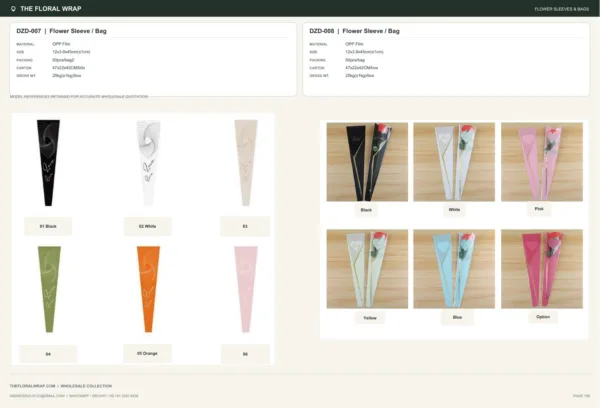Viewport: 600px width, 408px height.
Task: Open the magenta Option sleeve photo
Action: click(542, 269)
